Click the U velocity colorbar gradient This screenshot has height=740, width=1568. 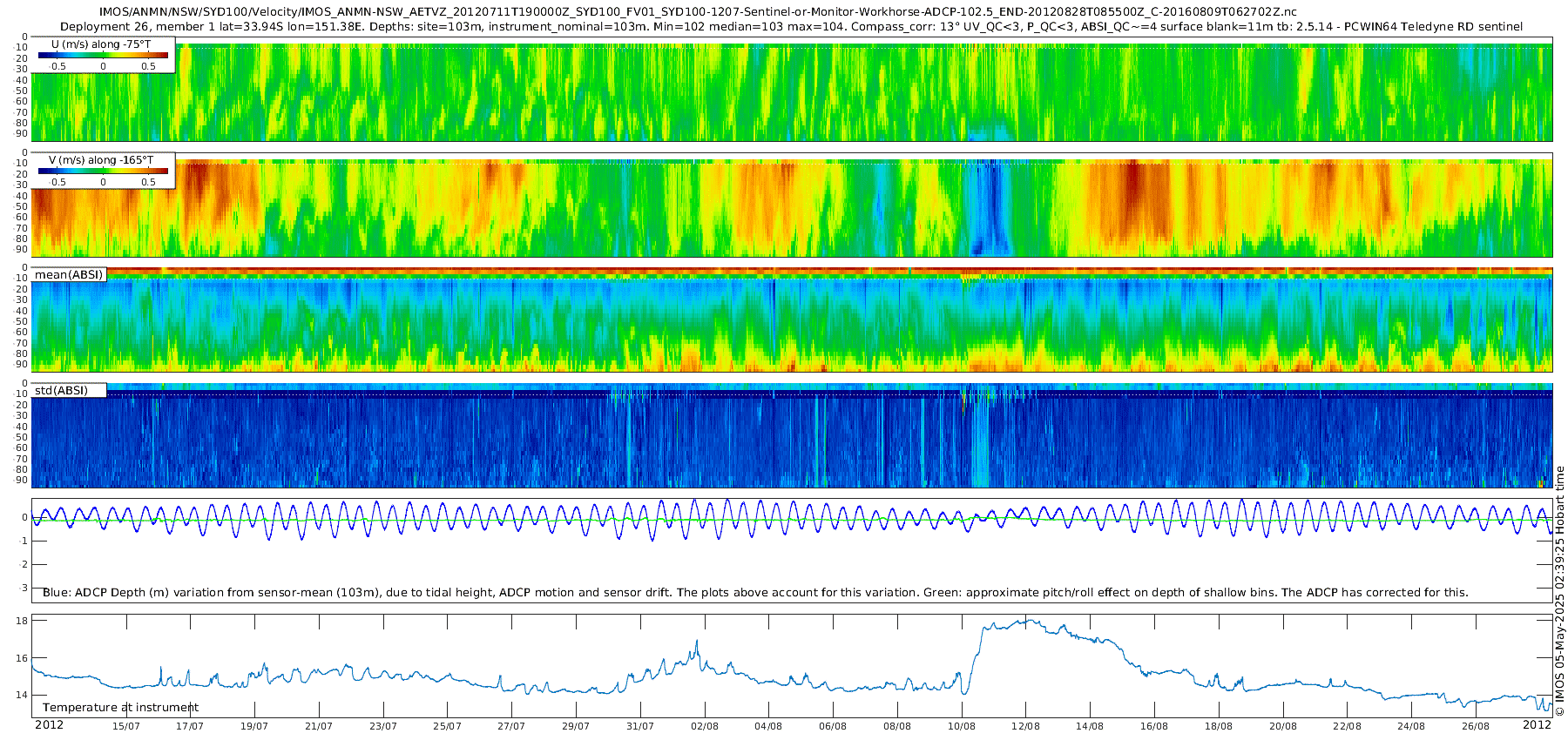pyautogui.click(x=103, y=55)
